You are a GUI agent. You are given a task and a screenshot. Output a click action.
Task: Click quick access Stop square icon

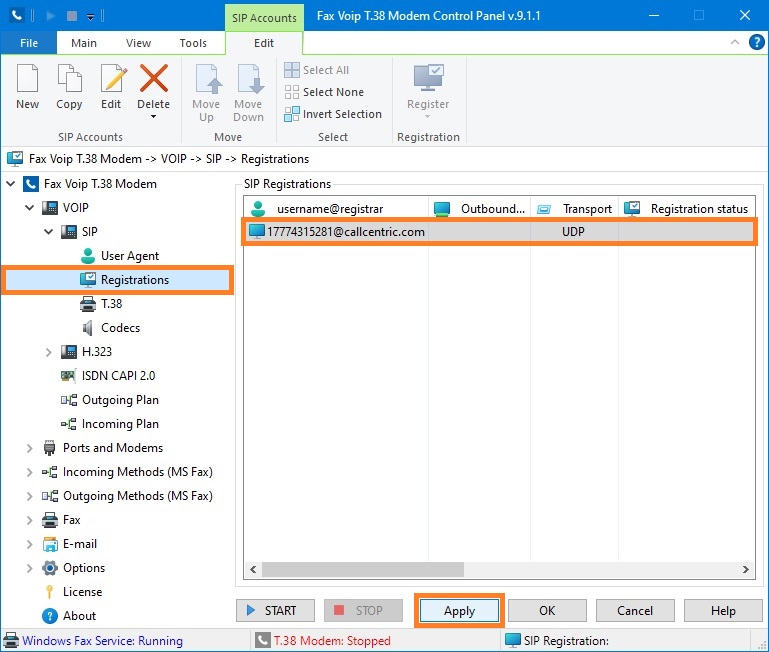72,16
